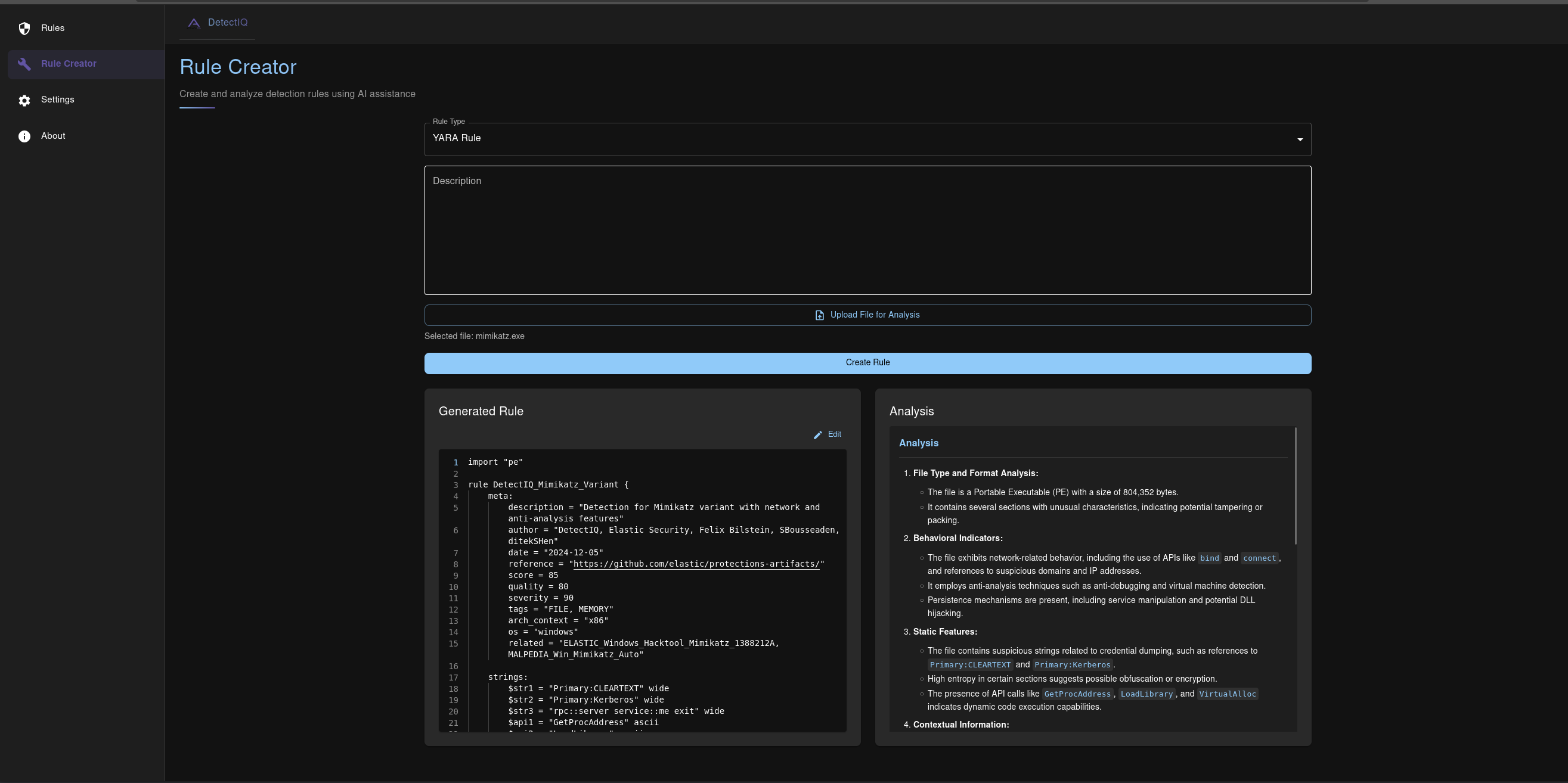Open Settings panel
This screenshot has width=1568, height=783.
57,100
